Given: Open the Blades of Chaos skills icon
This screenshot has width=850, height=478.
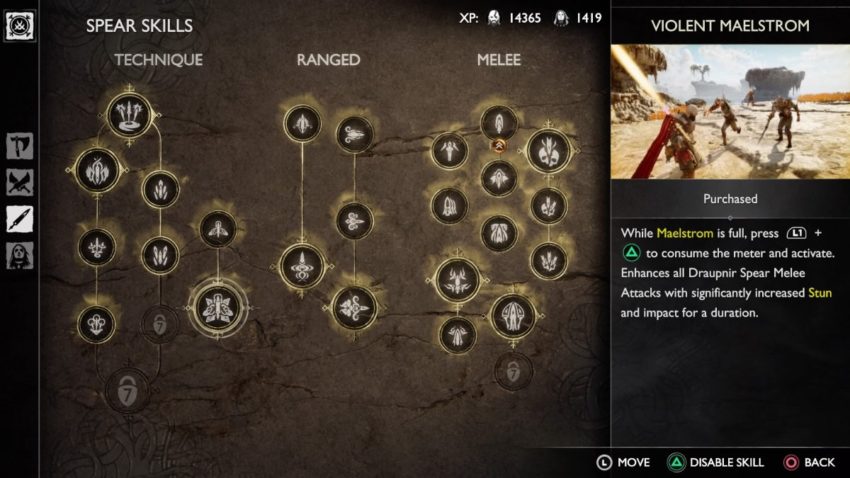Looking at the screenshot, I should point(20,182).
